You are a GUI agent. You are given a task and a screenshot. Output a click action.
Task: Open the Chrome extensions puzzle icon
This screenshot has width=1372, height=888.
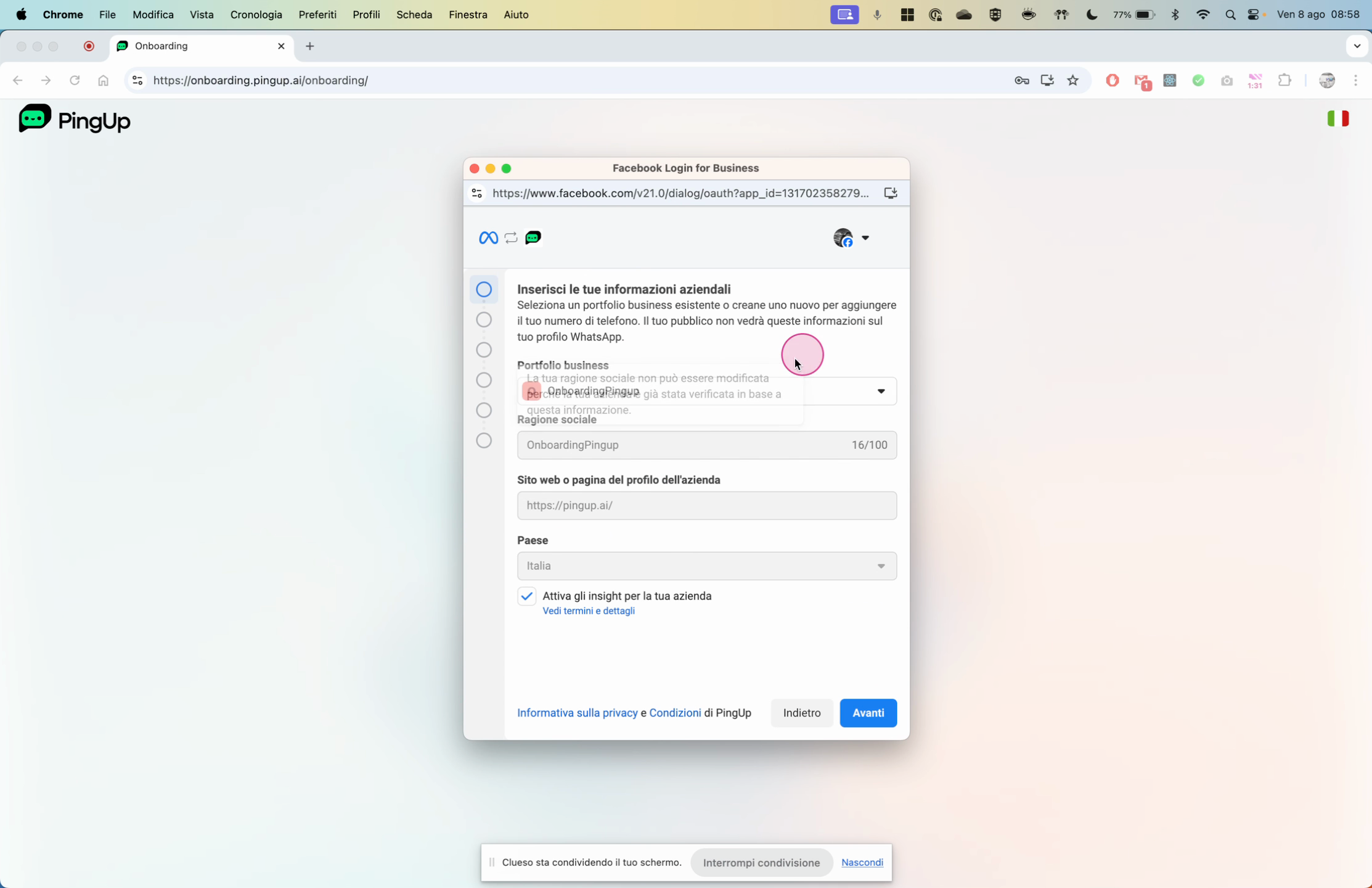click(x=1284, y=80)
